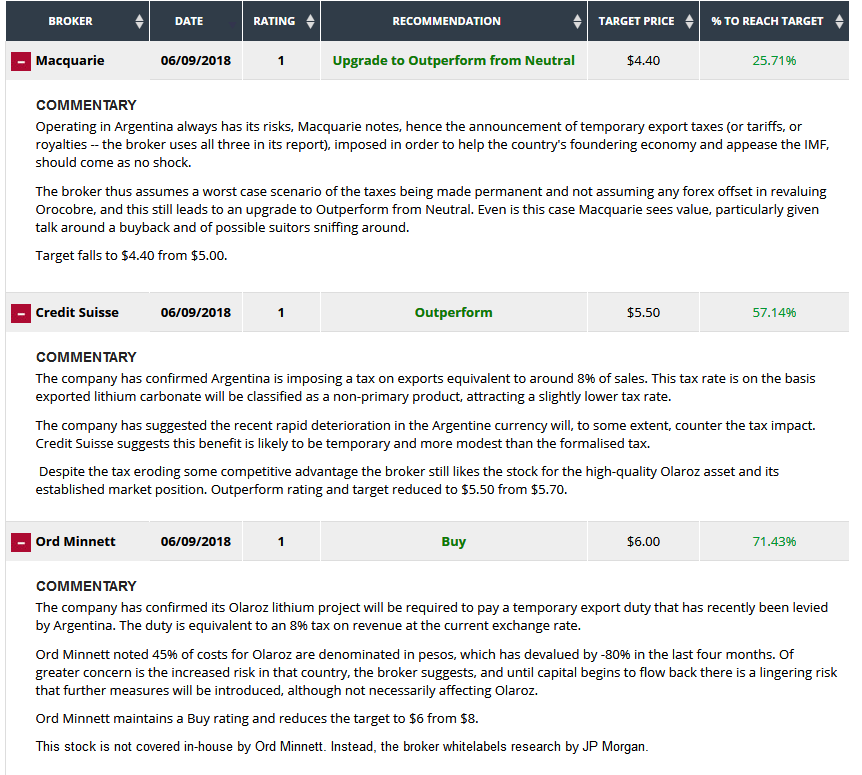Select the Macquarie broker name
862x775 pixels.
[70, 60]
